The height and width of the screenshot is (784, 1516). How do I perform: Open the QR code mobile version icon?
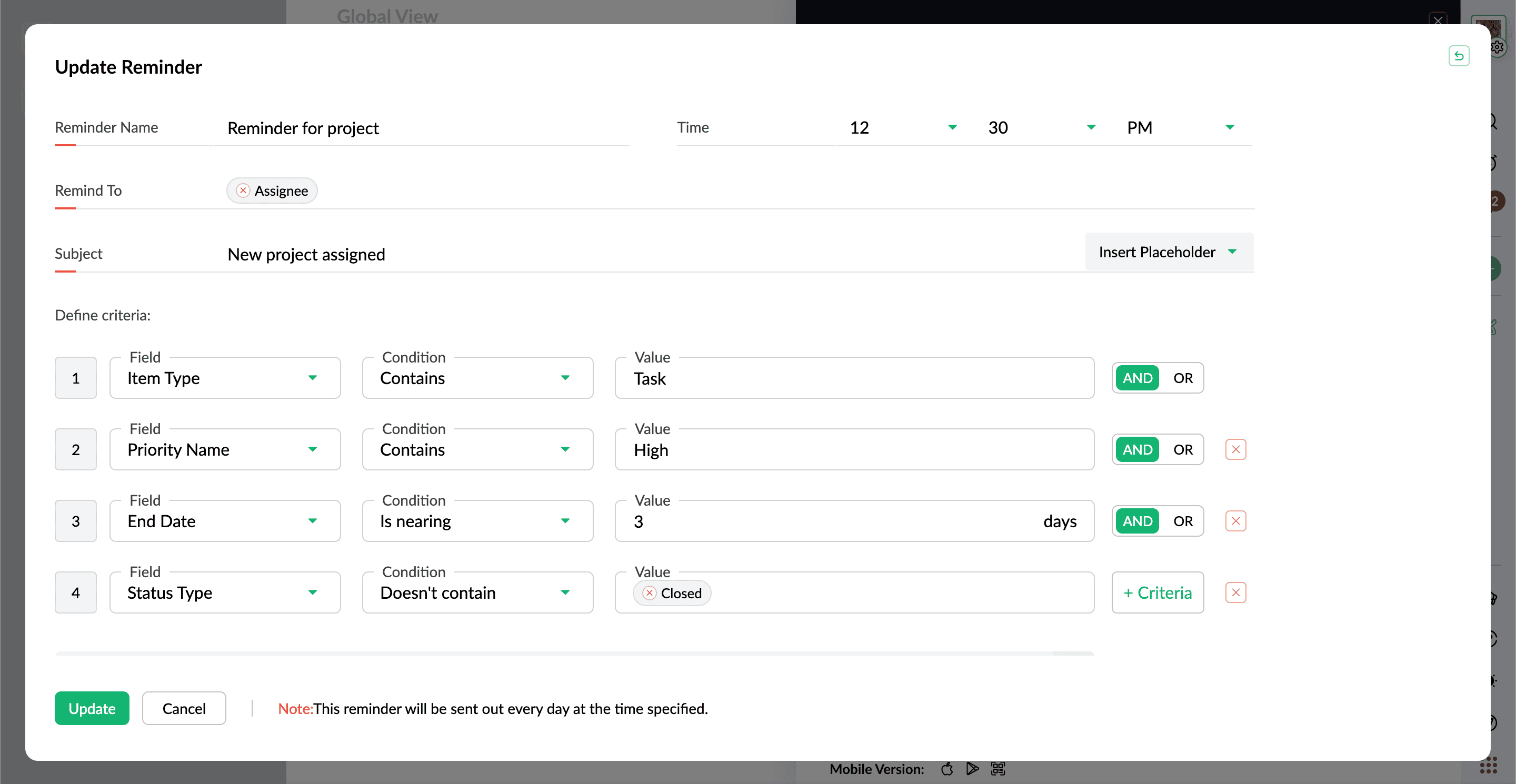coord(998,769)
